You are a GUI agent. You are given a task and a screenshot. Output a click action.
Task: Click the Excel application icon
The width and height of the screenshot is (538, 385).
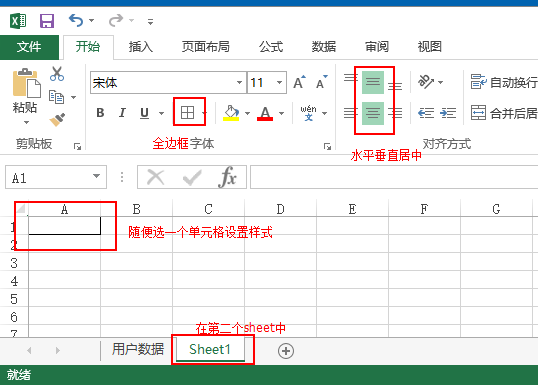tap(18, 21)
